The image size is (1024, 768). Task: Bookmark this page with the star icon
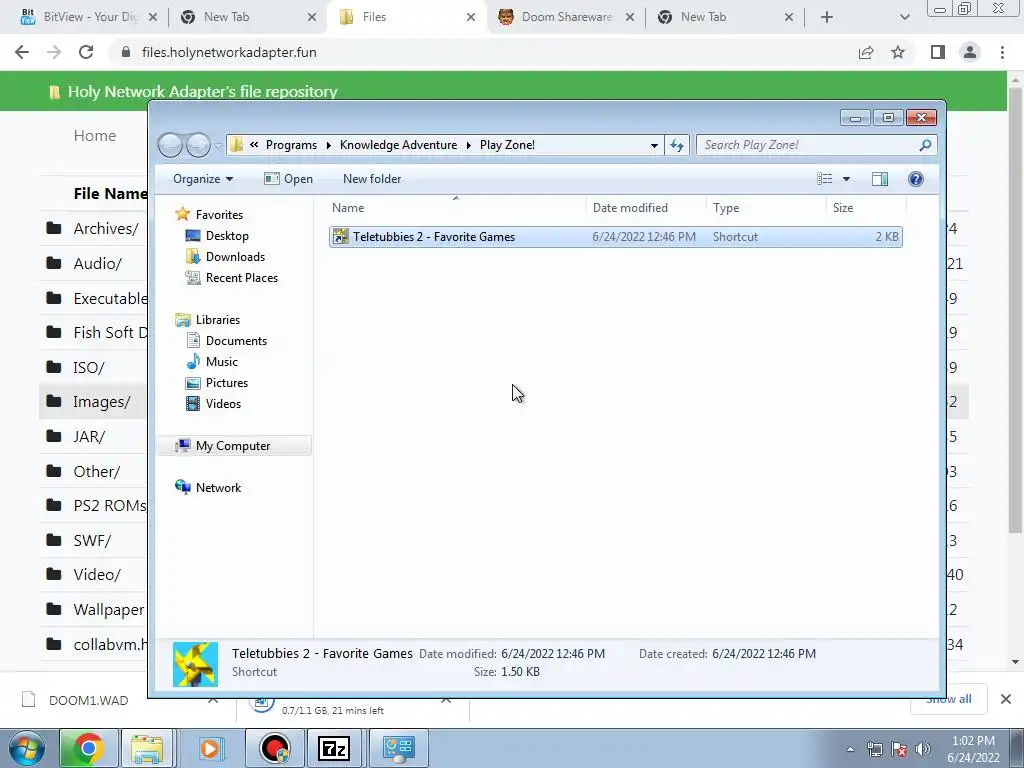point(898,52)
